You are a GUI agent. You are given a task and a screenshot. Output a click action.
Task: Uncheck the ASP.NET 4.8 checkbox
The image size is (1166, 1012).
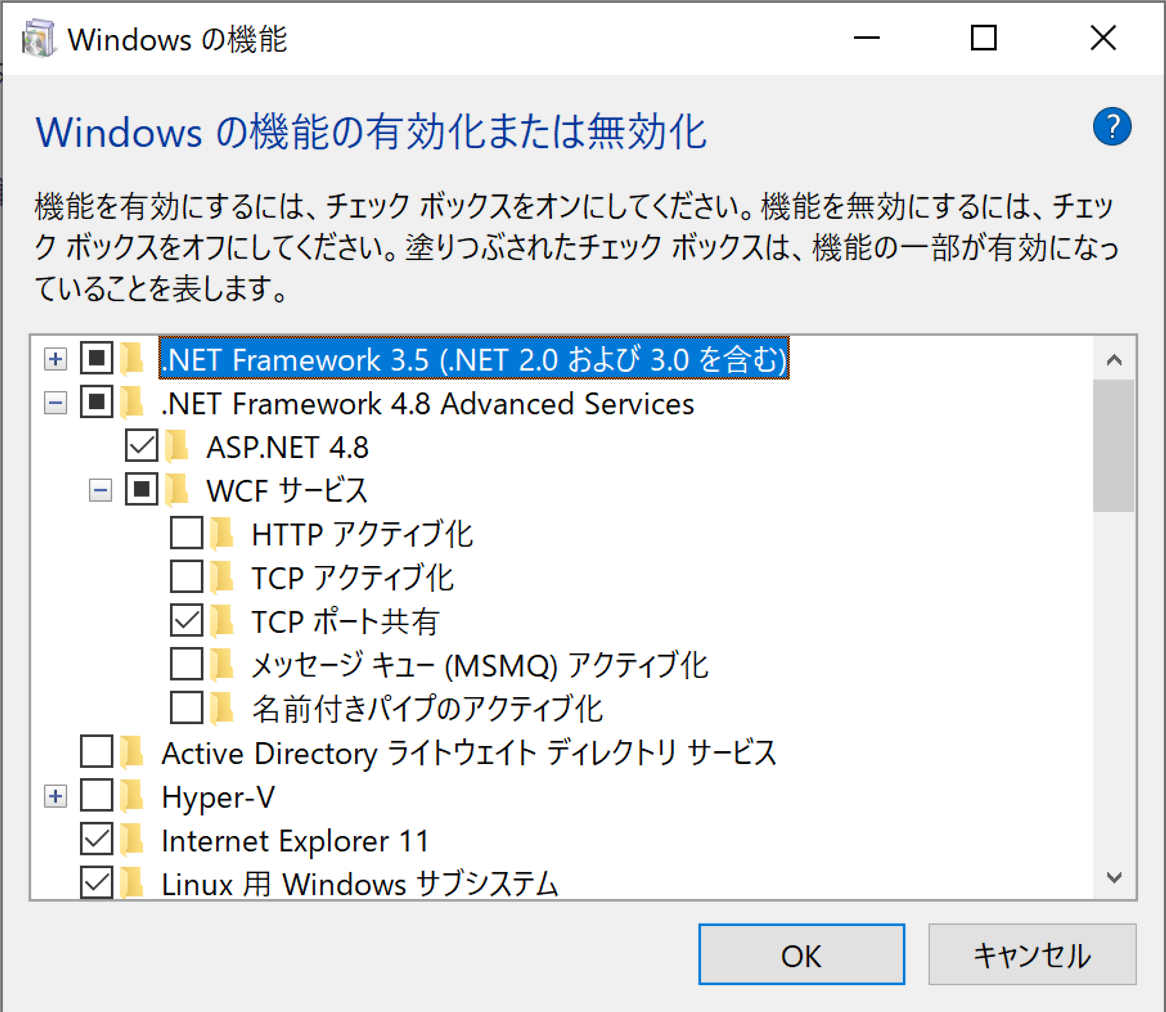141,446
